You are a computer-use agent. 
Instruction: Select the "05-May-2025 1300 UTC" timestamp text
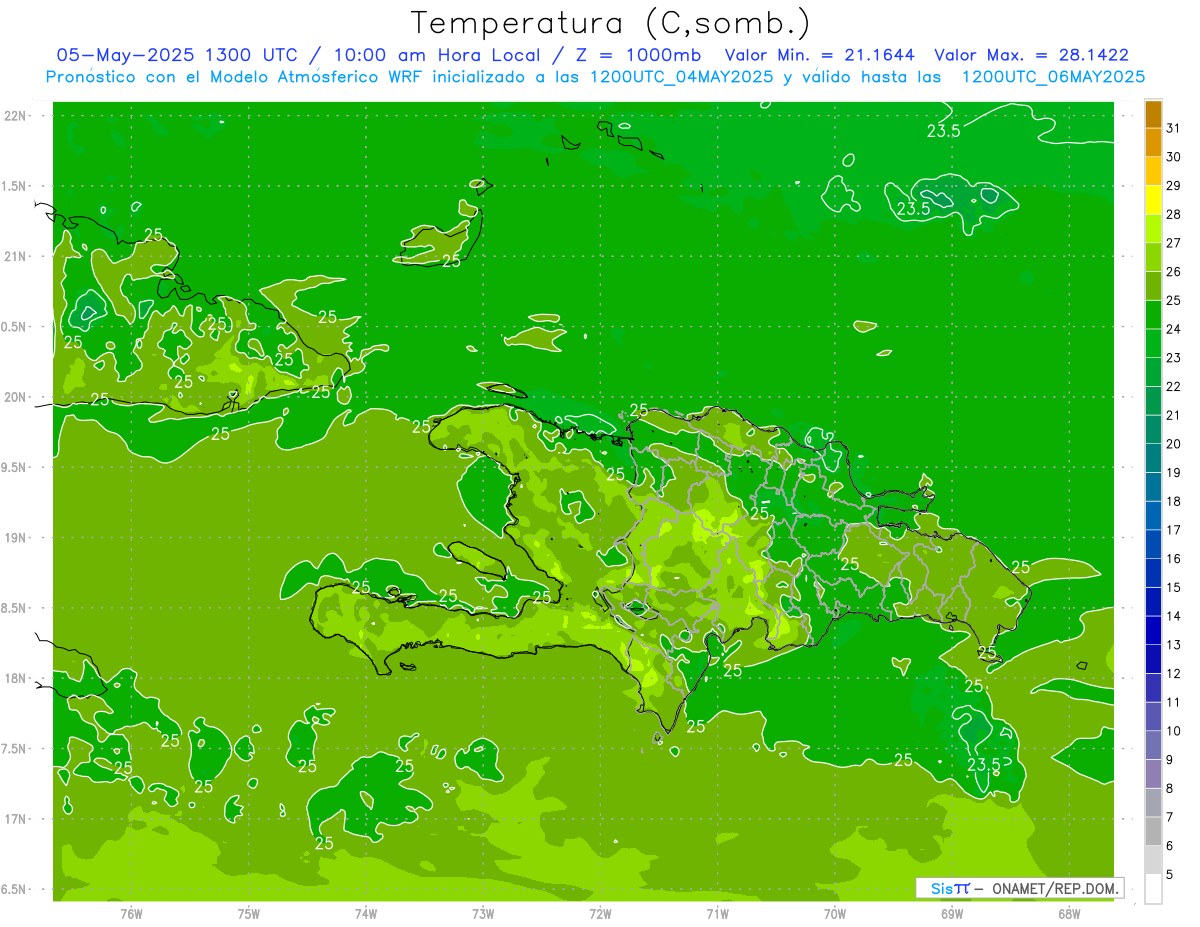pos(186,55)
